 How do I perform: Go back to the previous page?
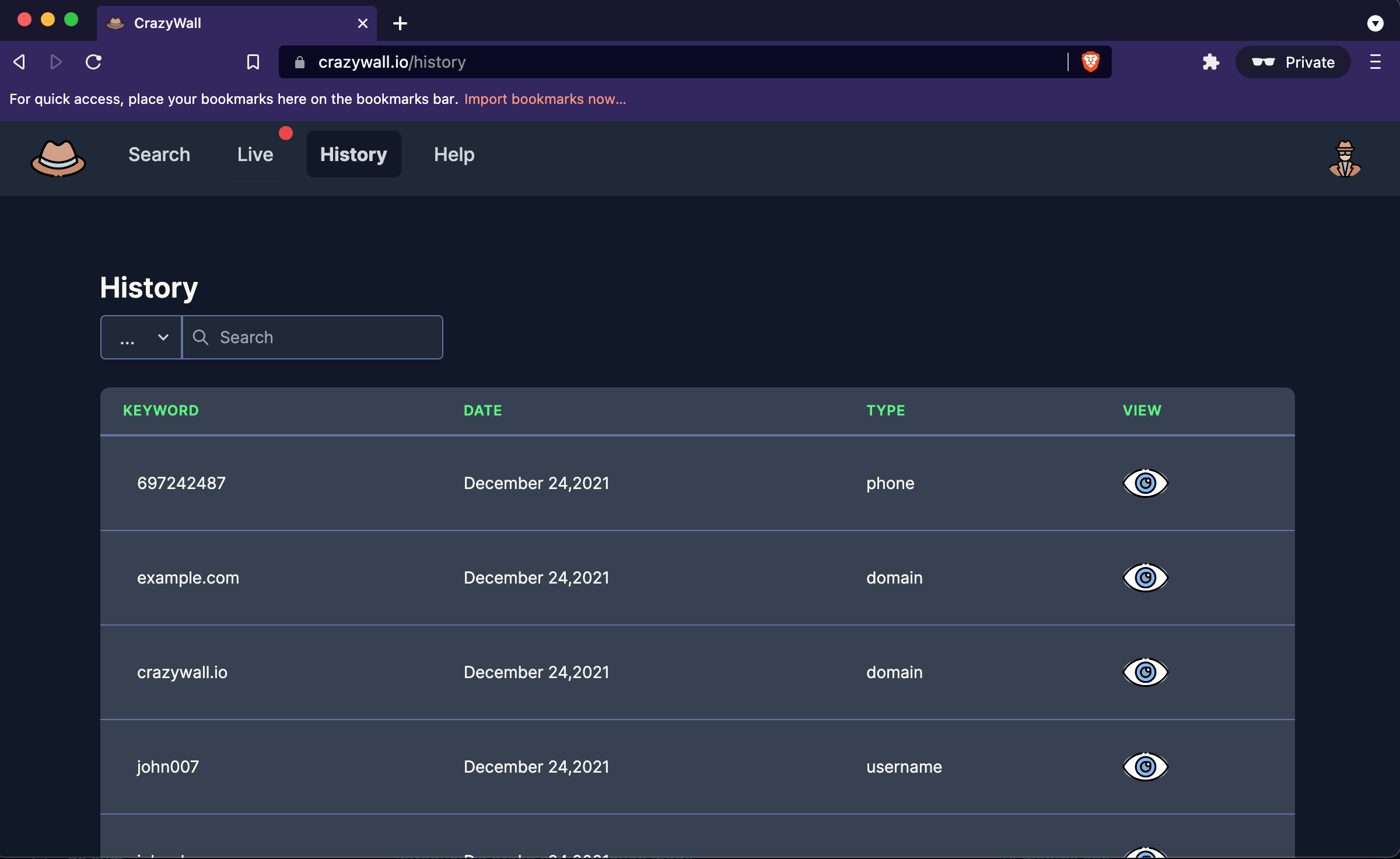19,62
